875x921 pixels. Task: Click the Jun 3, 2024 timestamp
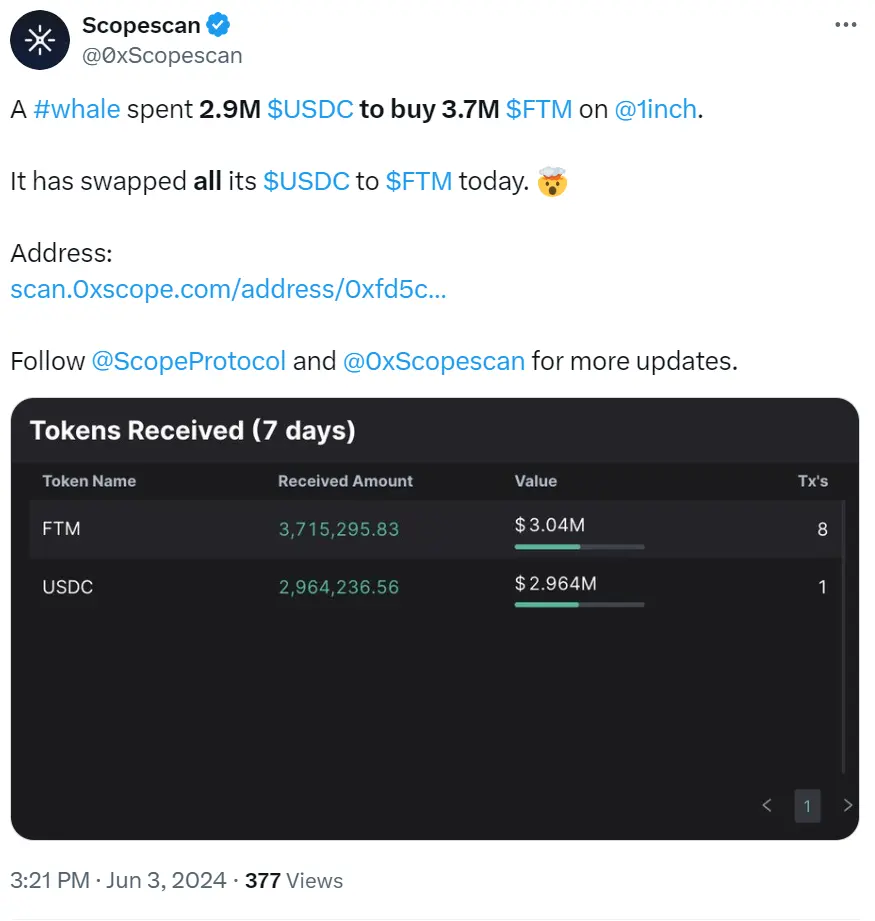tap(164, 880)
